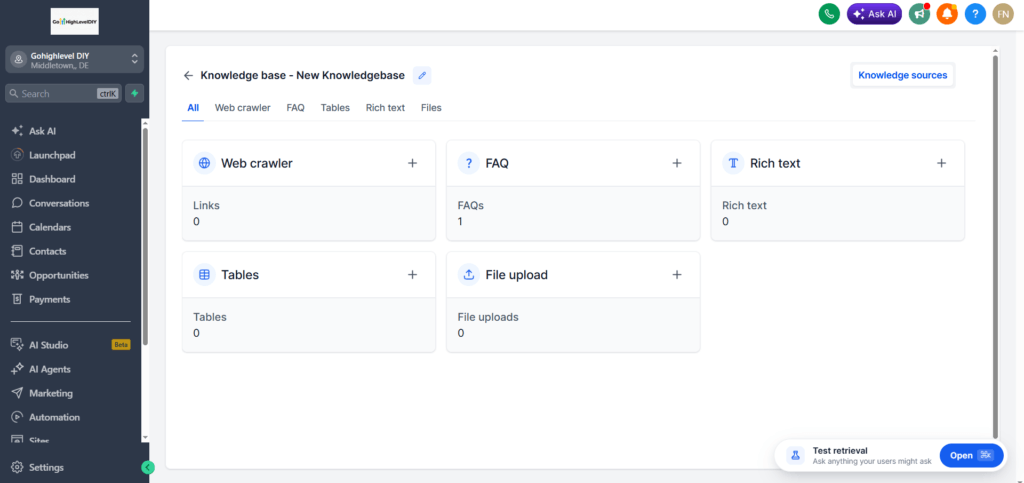This screenshot has height=483, width=1024.
Task: Add a new Web crawler with plus
Action: [x=412, y=163]
